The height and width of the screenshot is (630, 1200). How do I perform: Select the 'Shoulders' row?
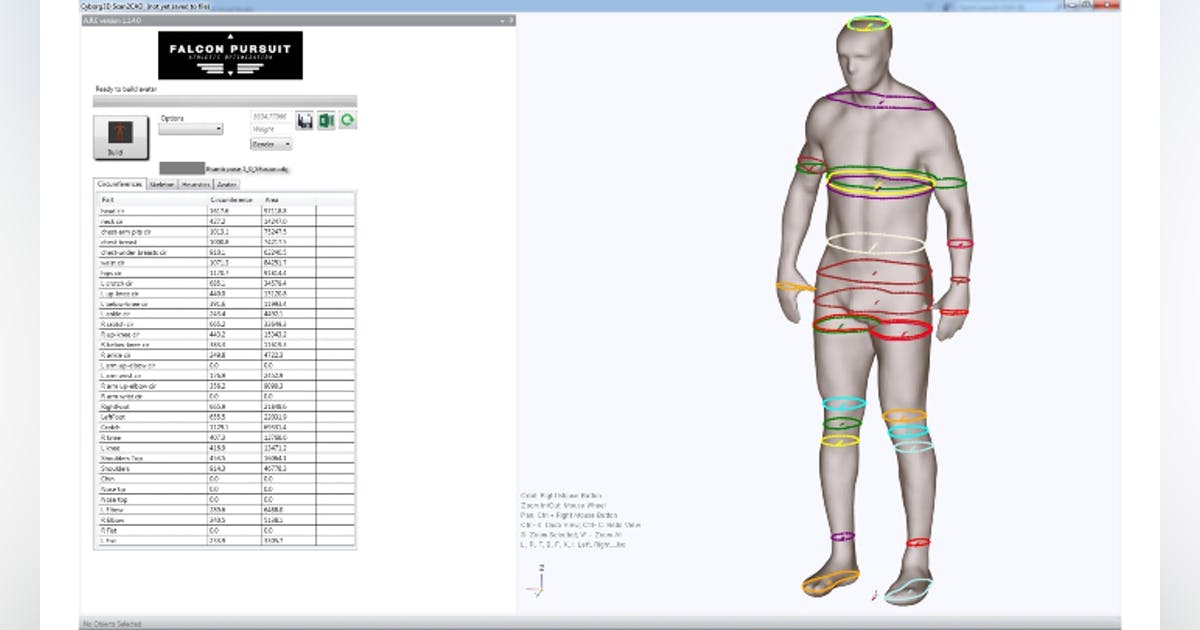click(225, 468)
